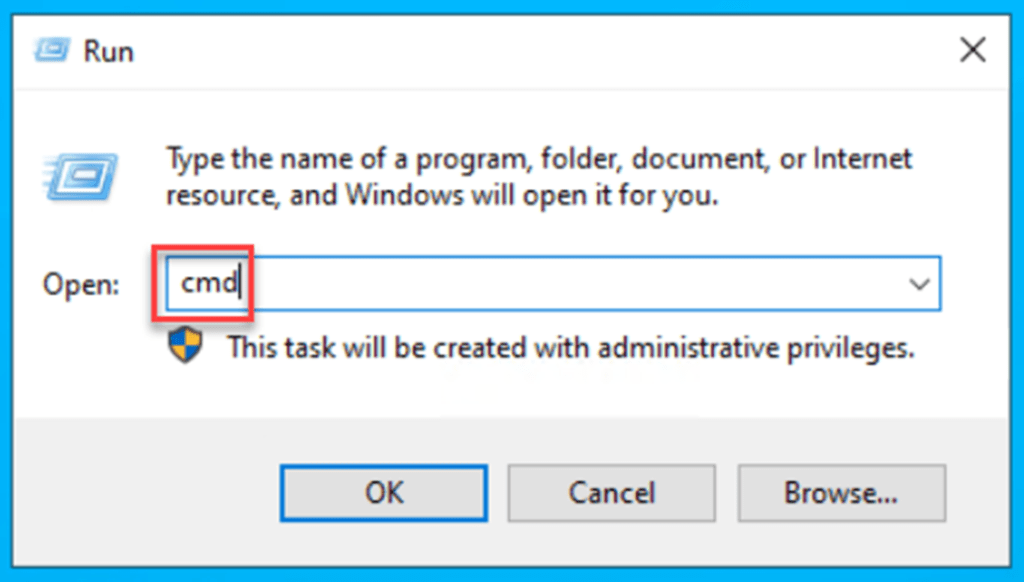
Task: Click the 'Open:' label
Action: point(80,285)
